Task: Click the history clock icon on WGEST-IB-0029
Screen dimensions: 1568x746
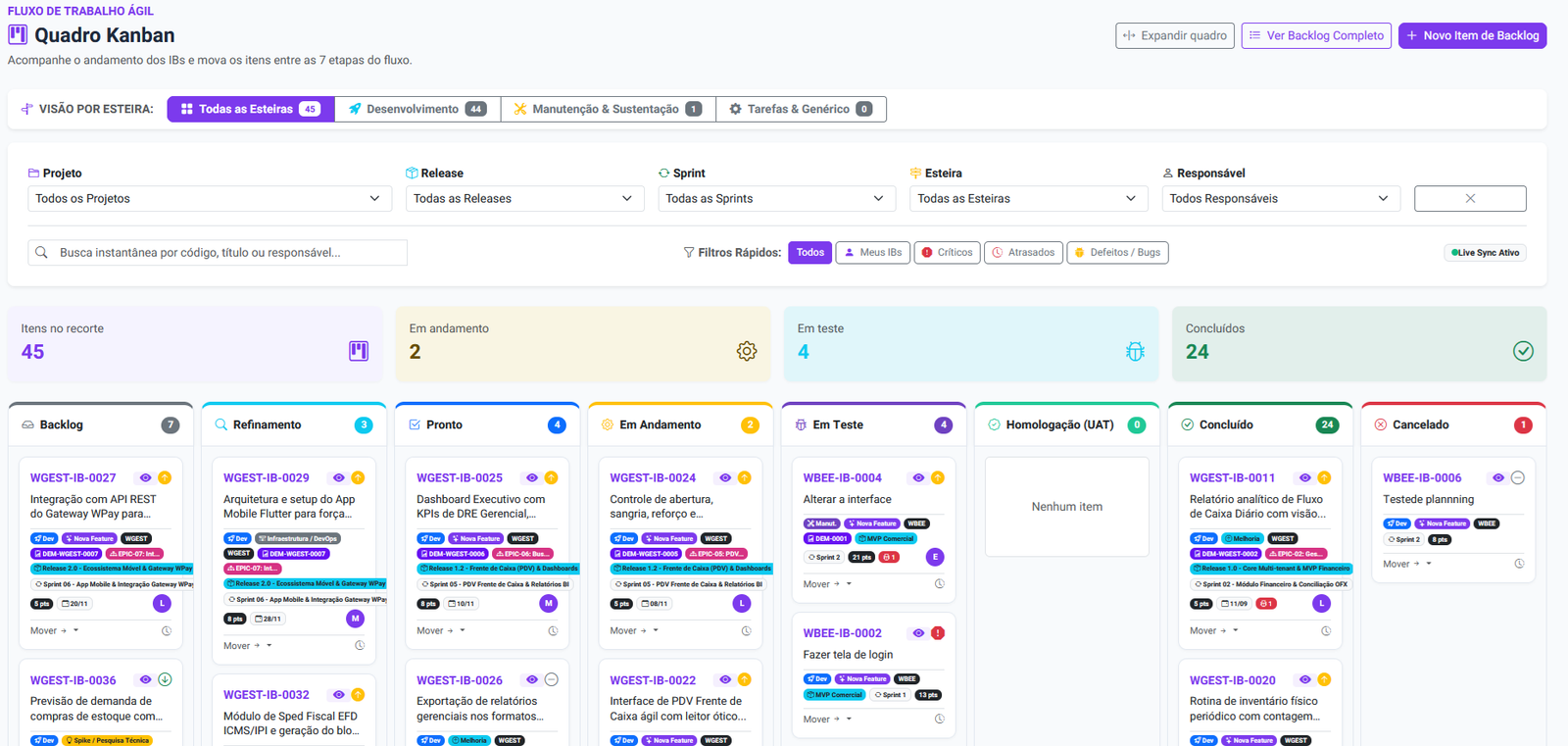Action: (360, 646)
